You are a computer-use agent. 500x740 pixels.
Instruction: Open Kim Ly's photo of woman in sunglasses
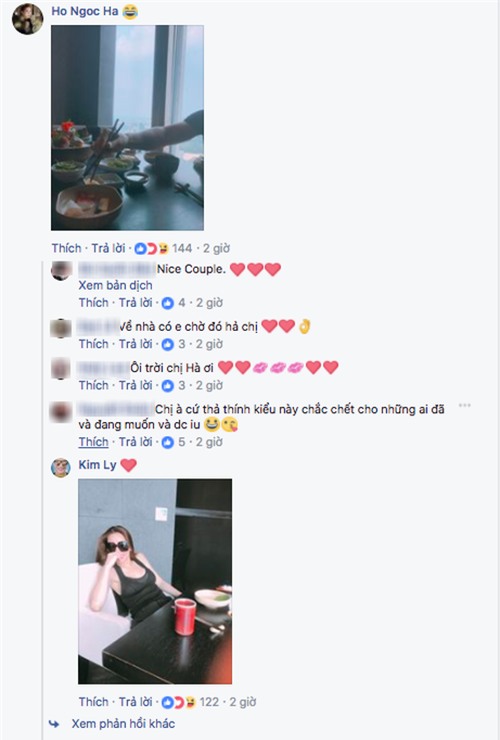(x=155, y=581)
